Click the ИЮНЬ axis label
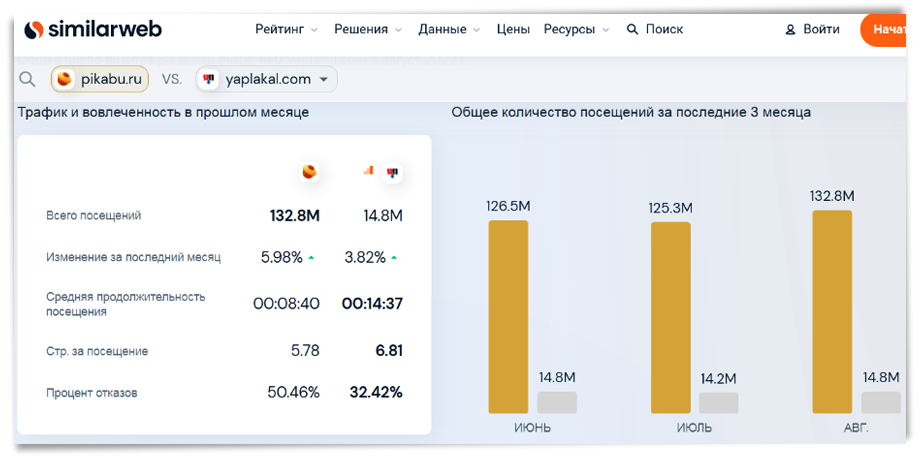 point(532,428)
